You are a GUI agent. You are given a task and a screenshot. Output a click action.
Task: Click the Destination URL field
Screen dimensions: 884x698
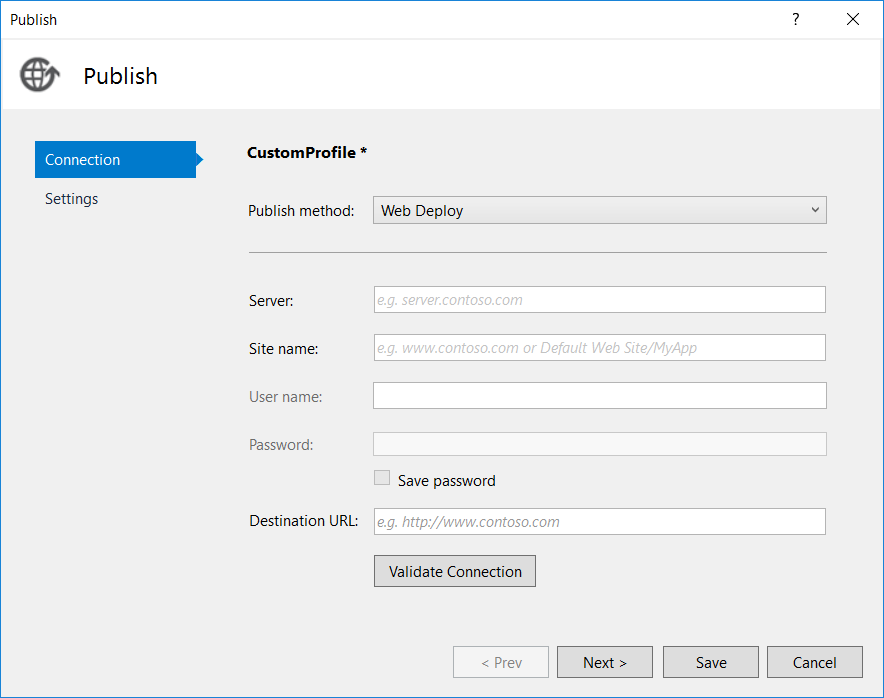(x=600, y=521)
